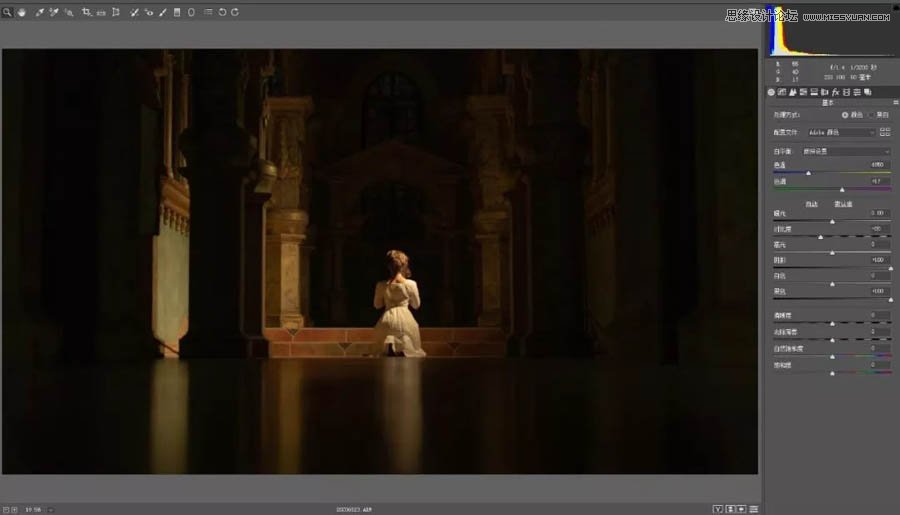Click the Highlights slider handle
The image size is (900, 515).
click(832, 253)
